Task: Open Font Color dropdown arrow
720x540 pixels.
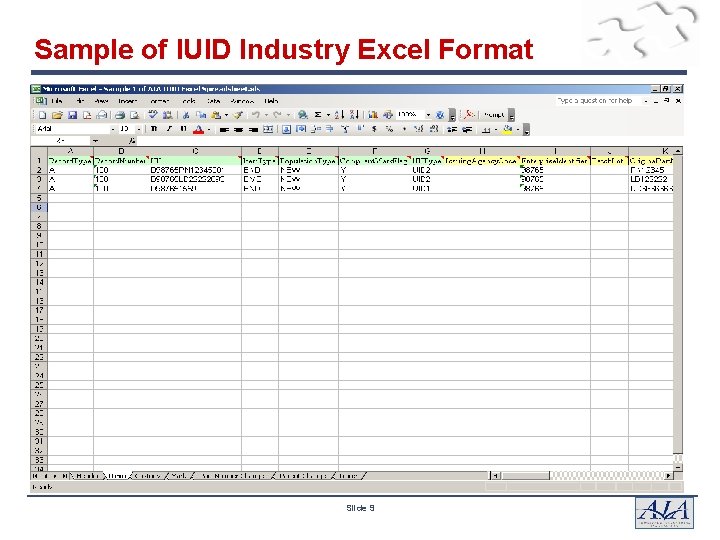Action: pos(209,130)
